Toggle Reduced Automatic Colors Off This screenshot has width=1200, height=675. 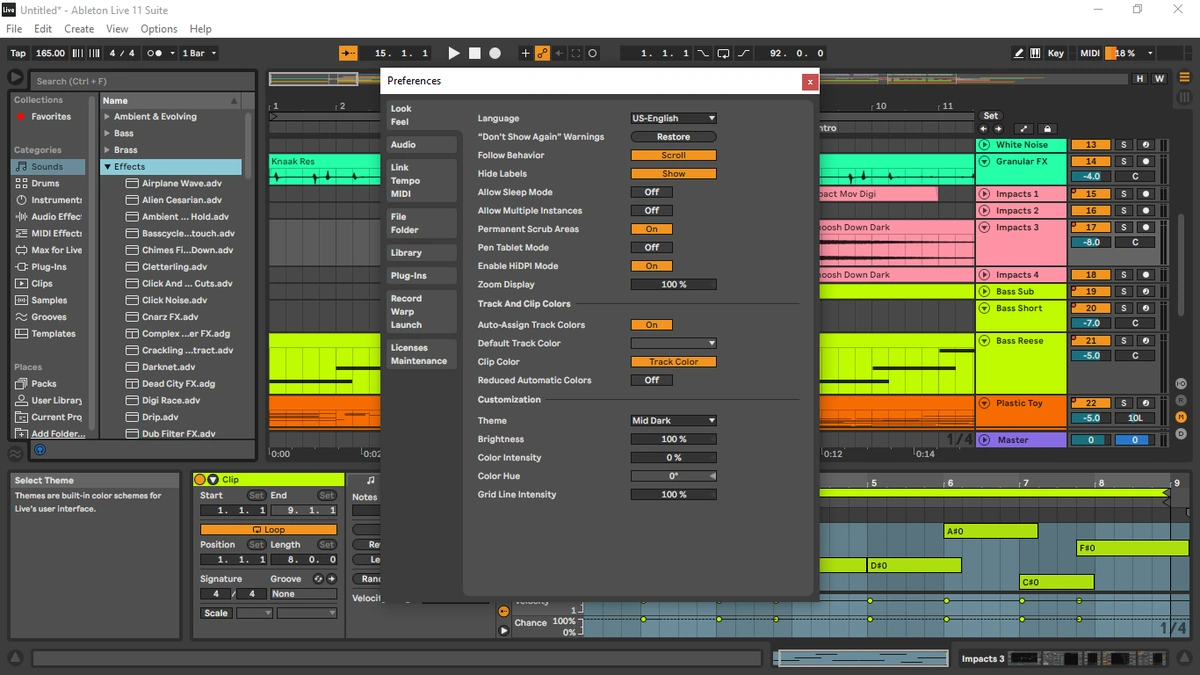[652, 380]
